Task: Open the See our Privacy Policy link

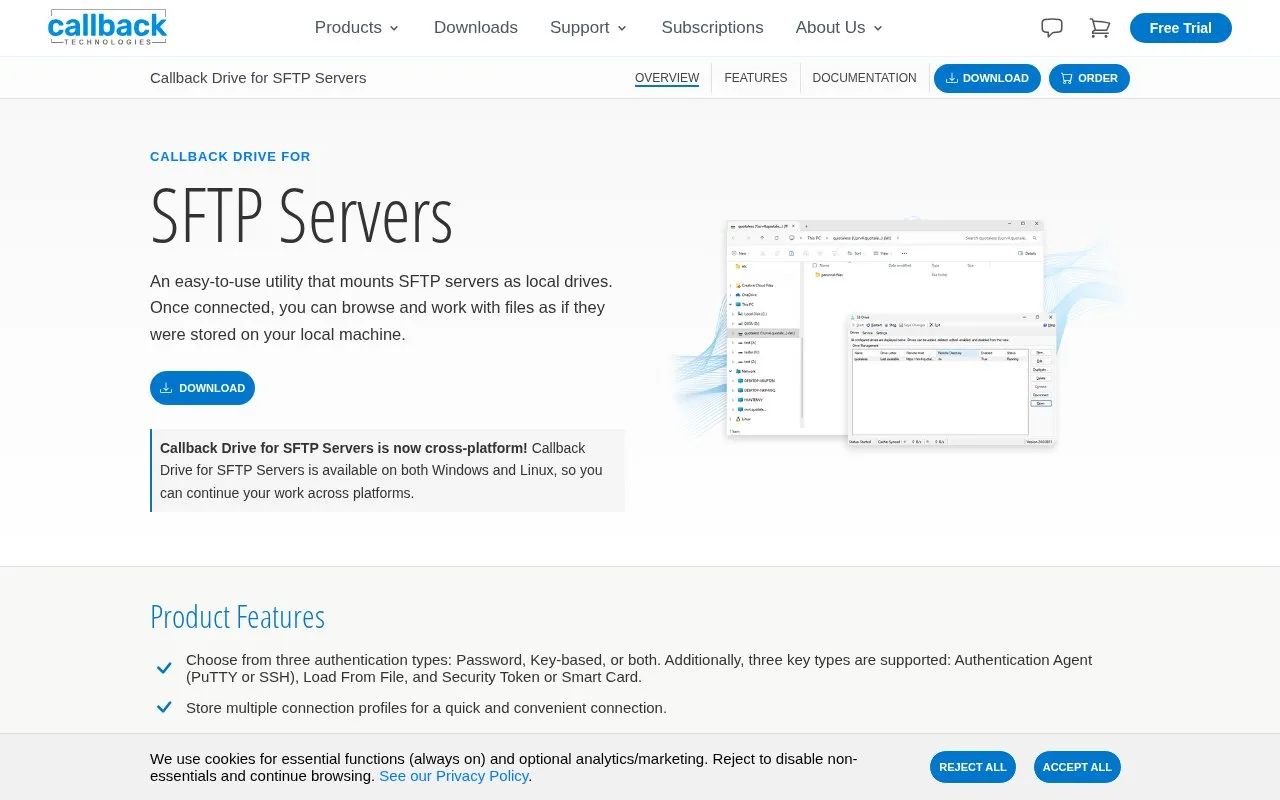Action: click(x=454, y=776)
